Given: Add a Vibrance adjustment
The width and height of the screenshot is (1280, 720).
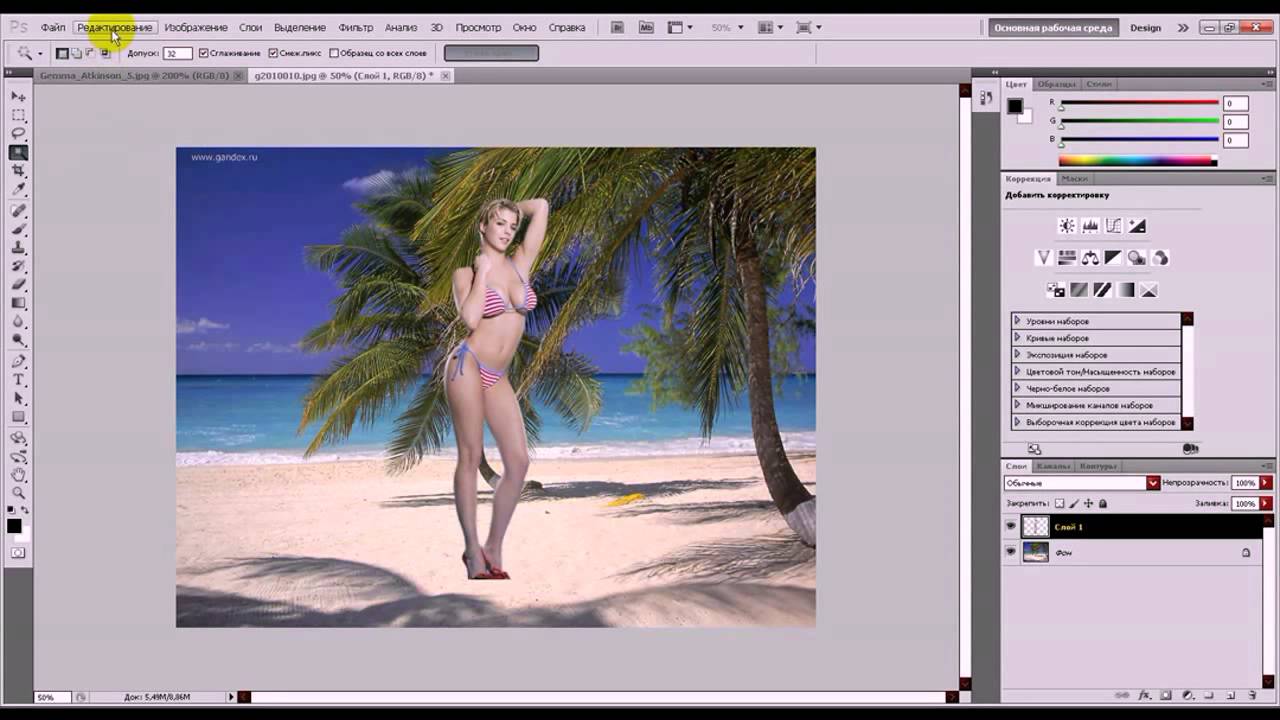Looking at the screenshot, I should [1043, 258].
